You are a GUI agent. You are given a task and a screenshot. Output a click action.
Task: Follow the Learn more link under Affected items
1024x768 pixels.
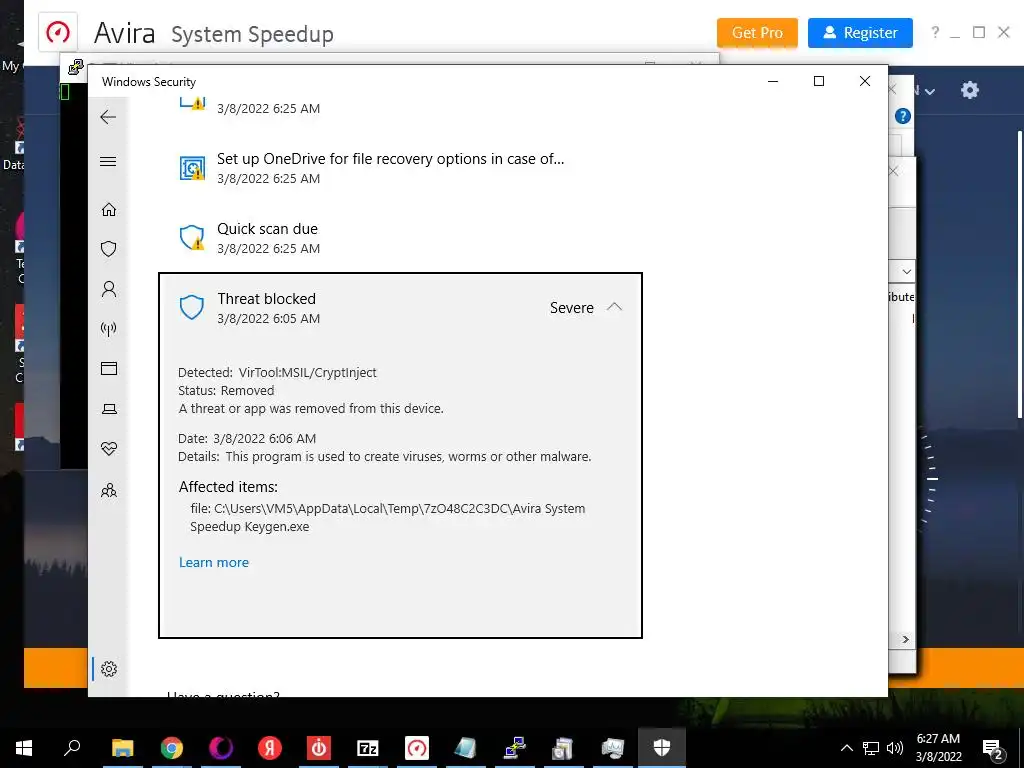[214, 562]
